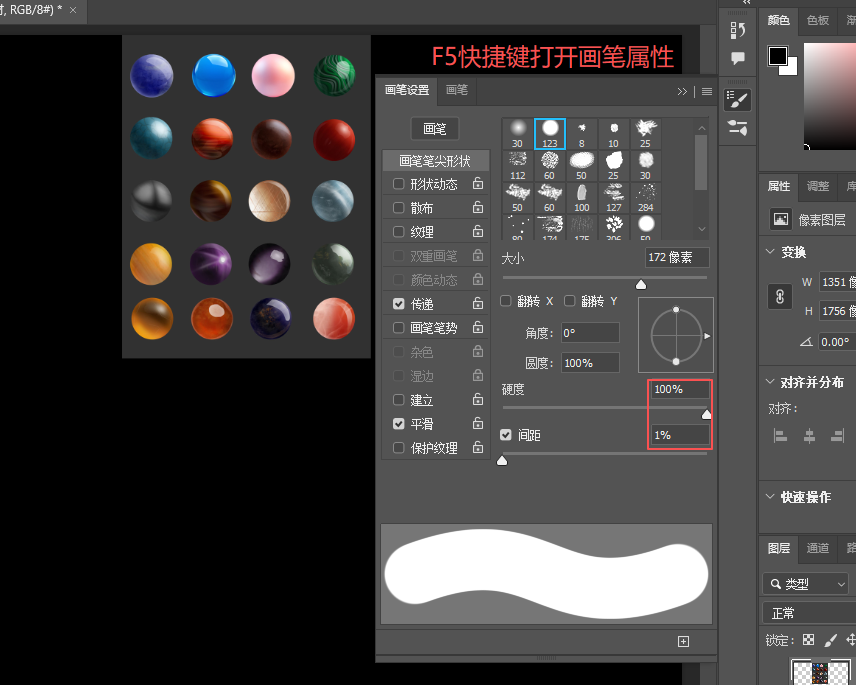The image size is (856, 685).
Task: Open Brush Settings panel icon in dock
Action: point(738,100)
